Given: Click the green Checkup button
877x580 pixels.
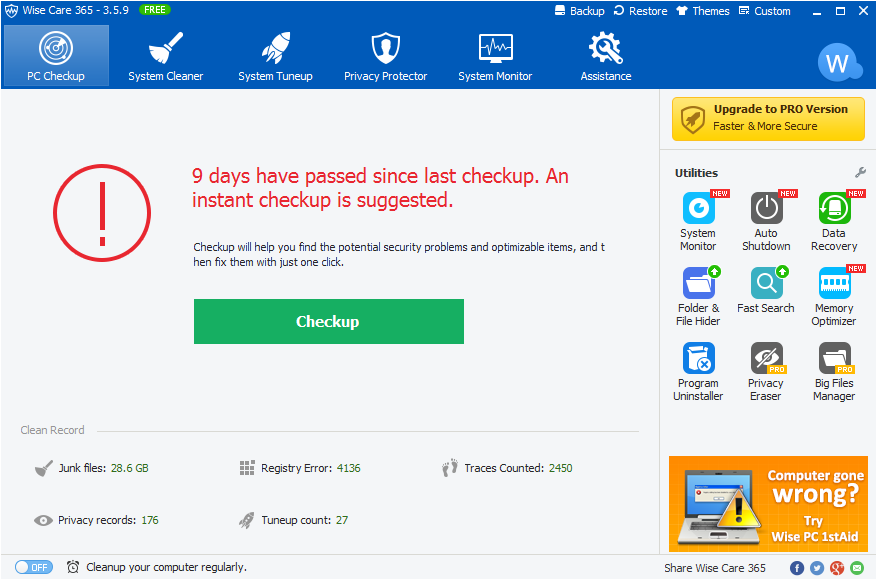Looking at the screenshot, I should [329, 322].
